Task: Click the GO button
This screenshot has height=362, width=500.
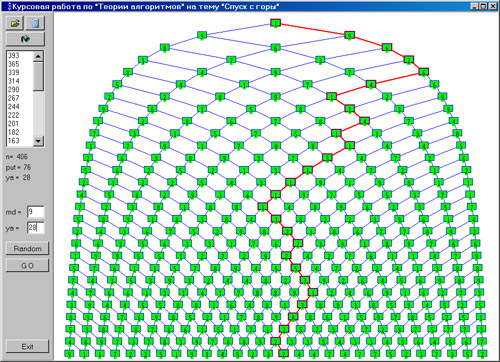Action: [27, 266]
